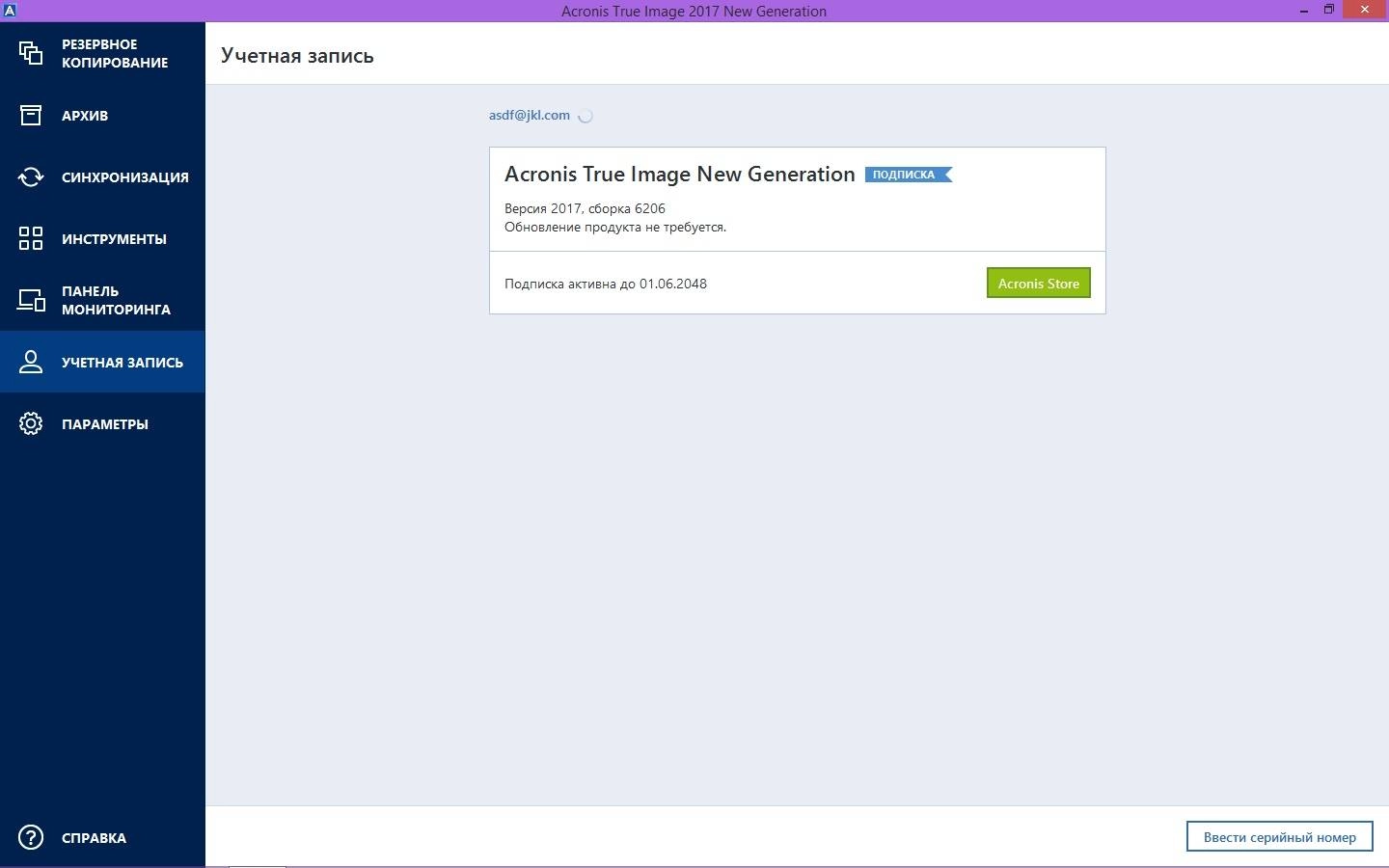Open СПРАВКА help label
1389x868 pixels.
tap(94, 838)
